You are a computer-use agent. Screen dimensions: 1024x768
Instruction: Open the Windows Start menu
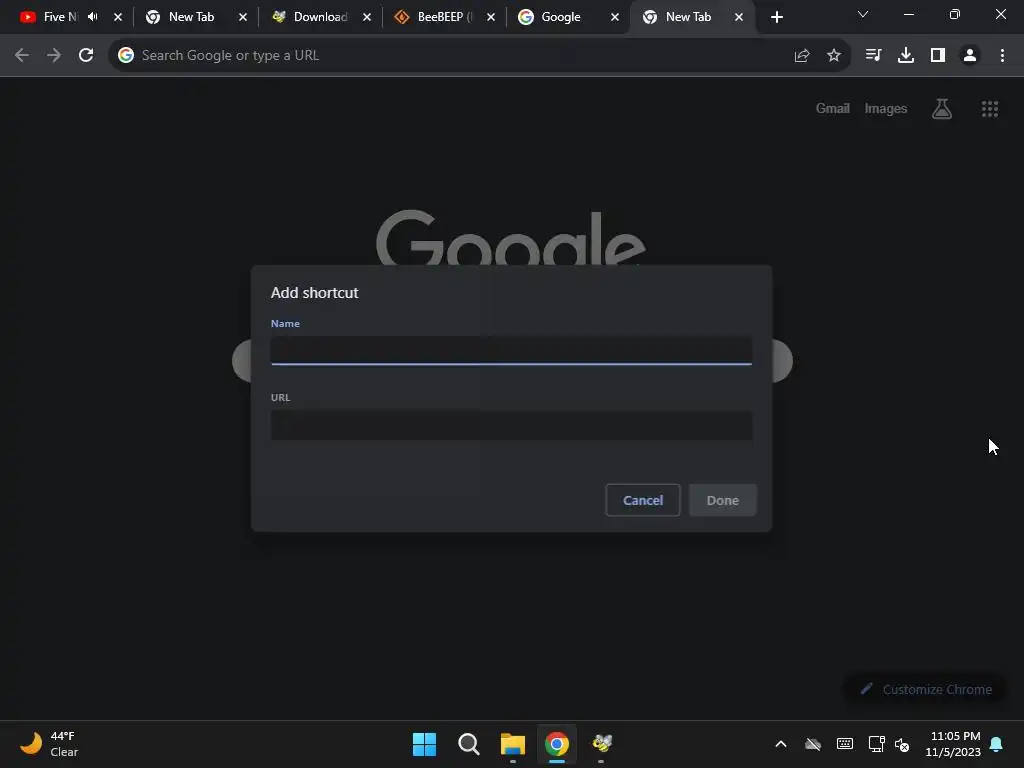click(424, 744)
